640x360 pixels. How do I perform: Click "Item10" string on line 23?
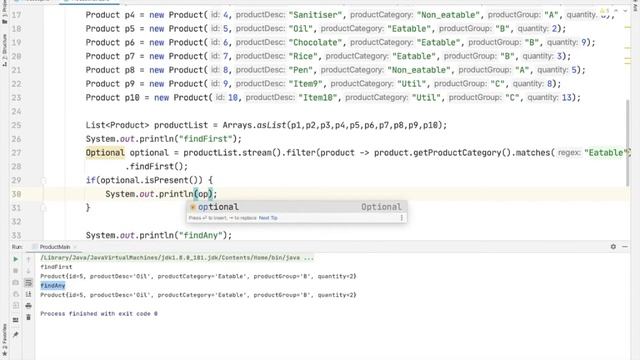[x=317, y=98]
